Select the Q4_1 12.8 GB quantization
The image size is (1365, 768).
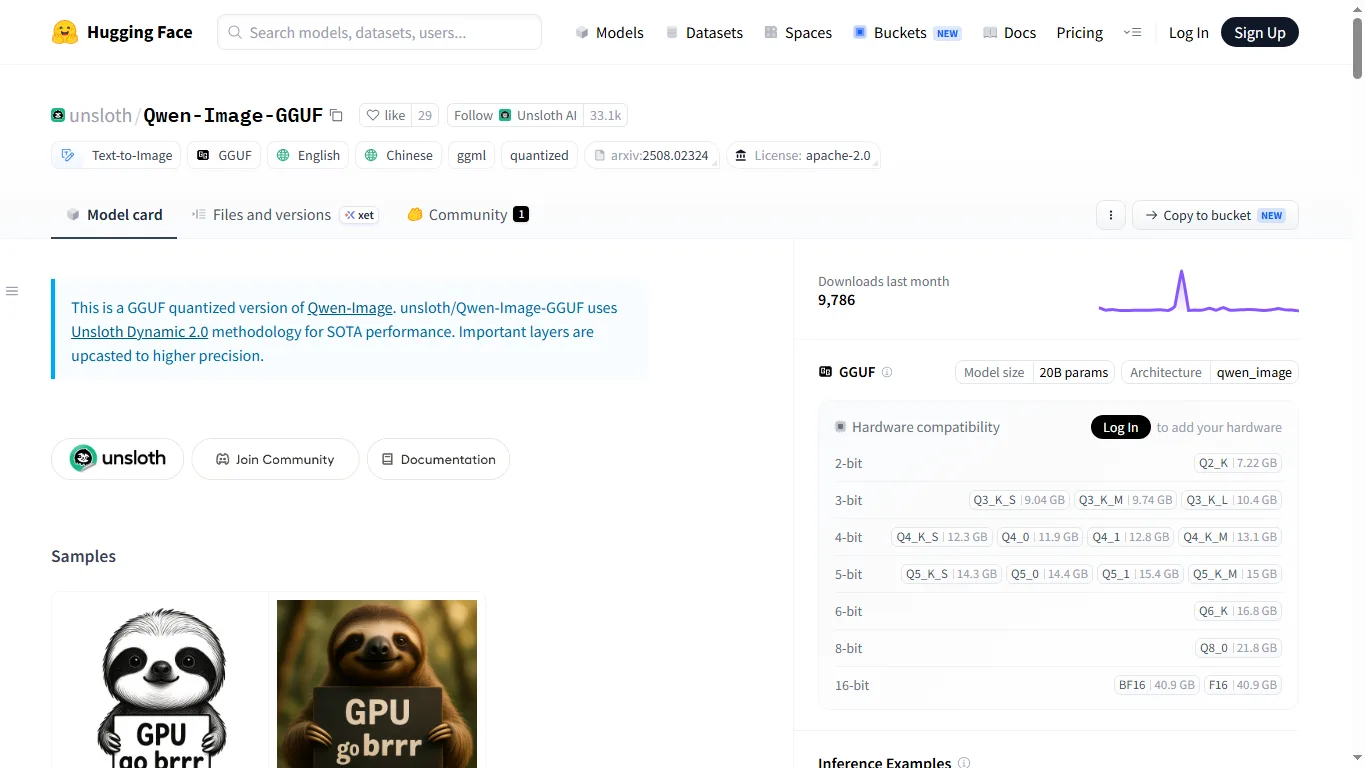click(x=1131, y=537)
